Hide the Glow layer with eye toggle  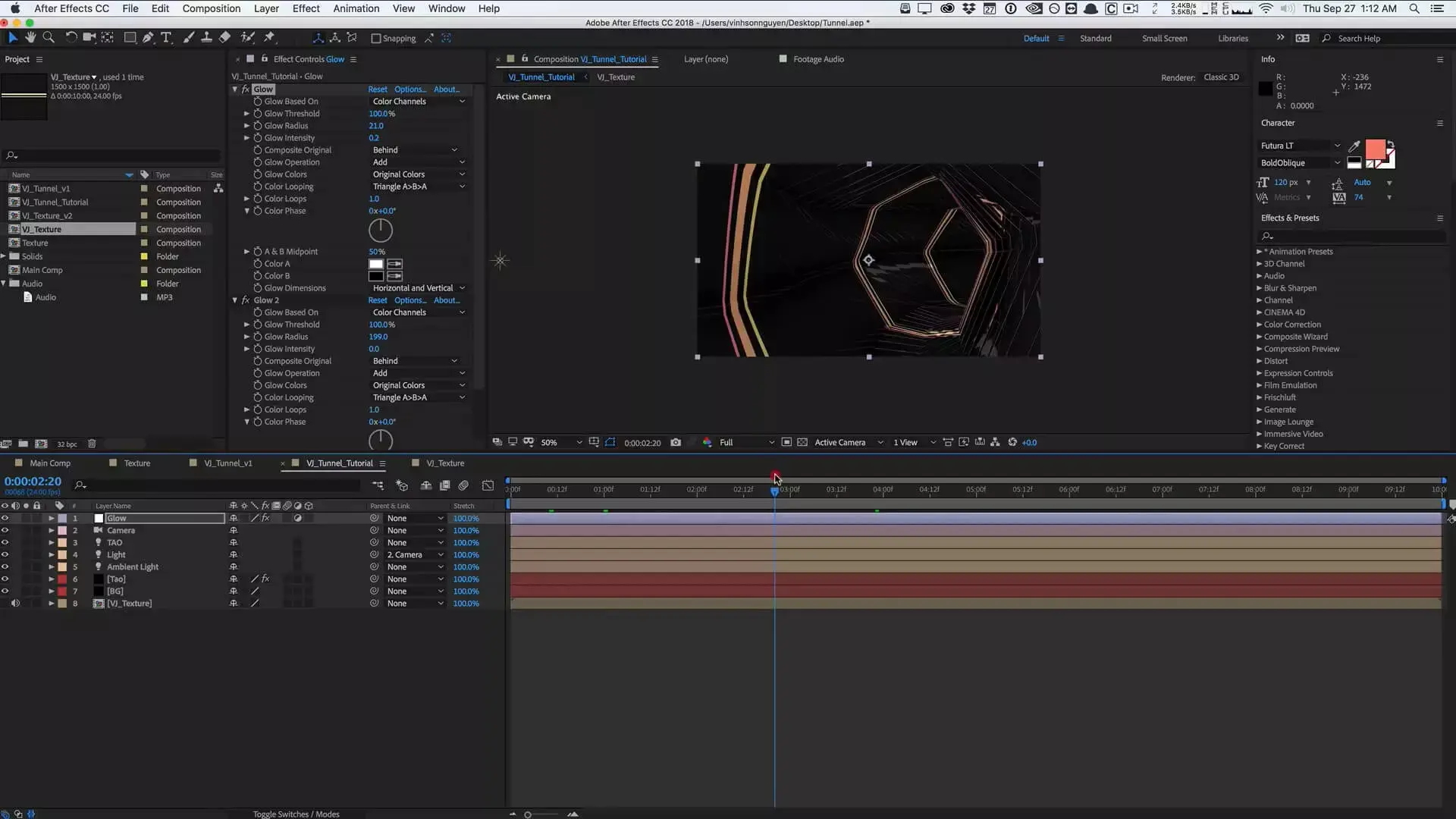[5, 519]
